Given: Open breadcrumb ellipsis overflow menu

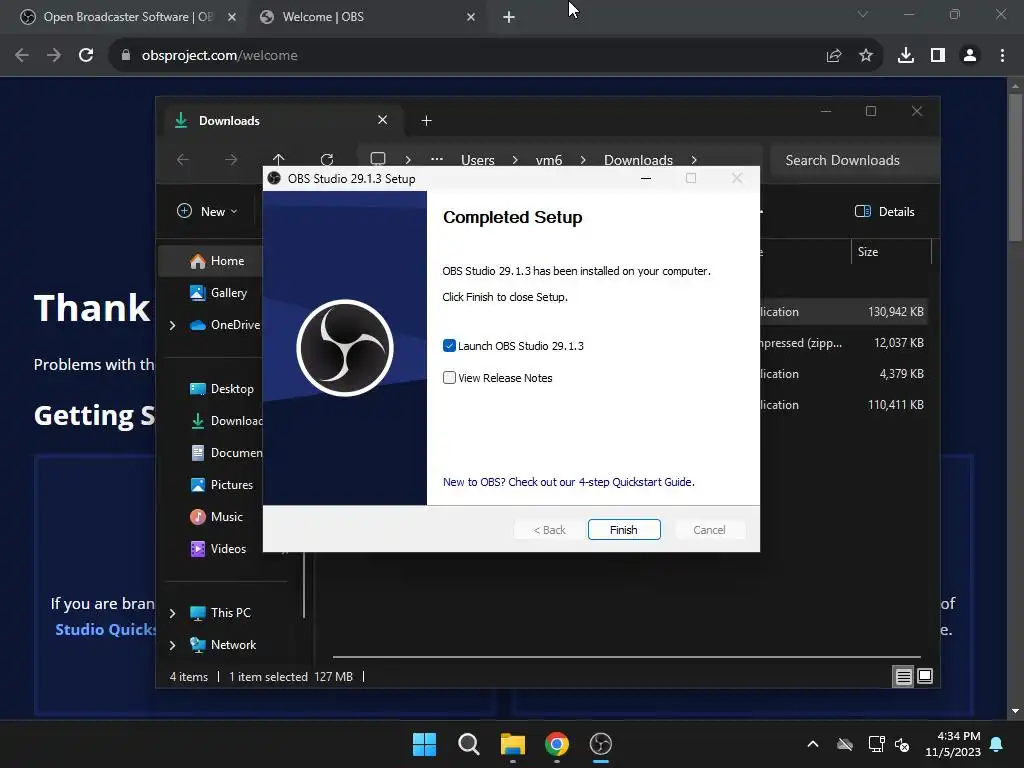Looking at the screenshot, I should click(x=437, y=159).
